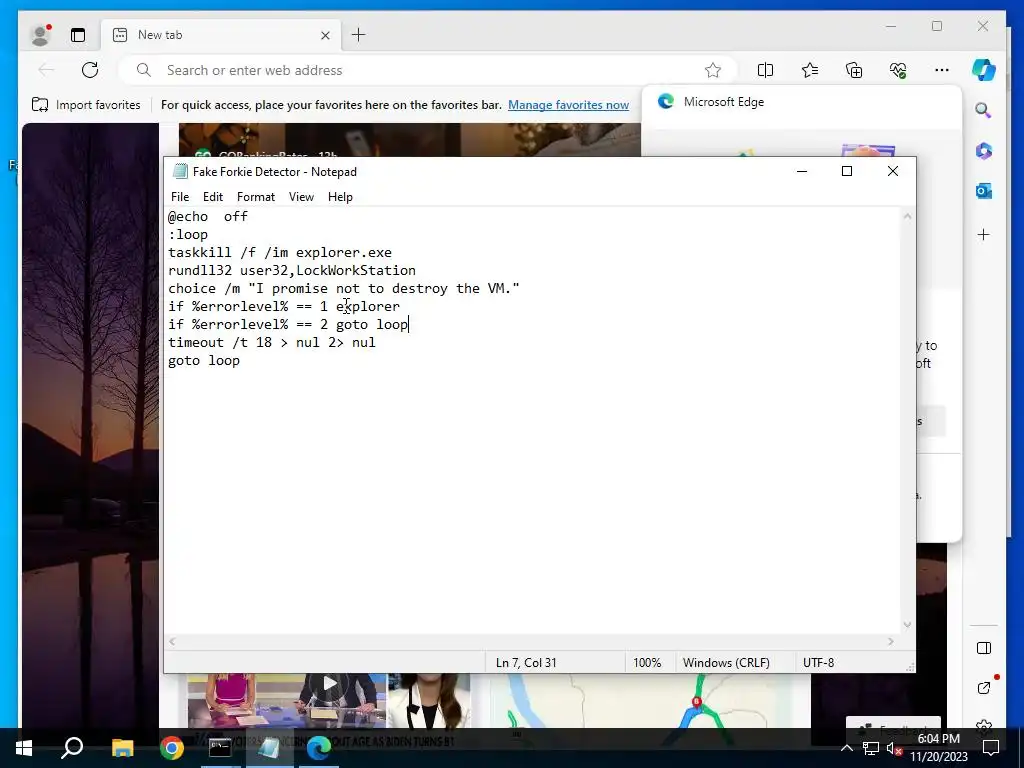Click the 'choice /m' line text
The image size is (1024, 768).
(344, 289)
